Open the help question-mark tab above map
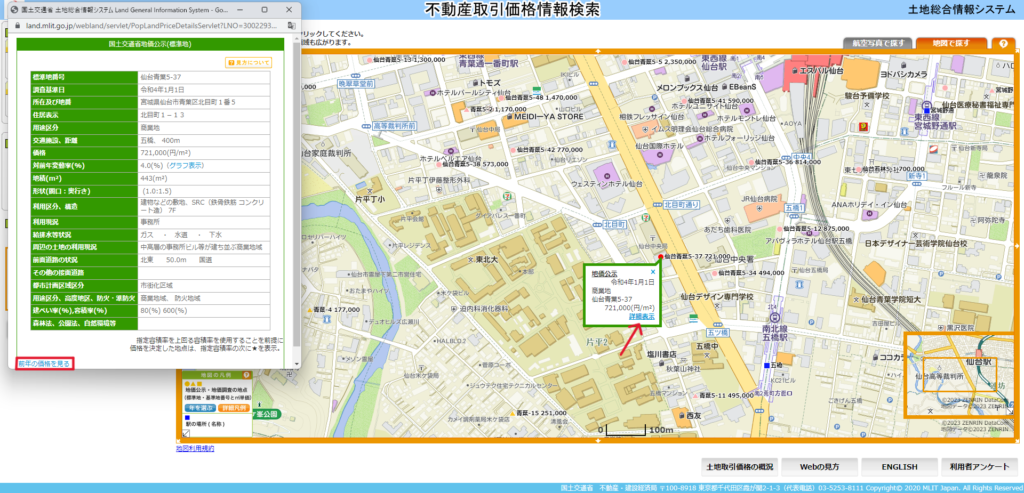The height and width of the screenshot is (493, 1024). point(1003,43)
